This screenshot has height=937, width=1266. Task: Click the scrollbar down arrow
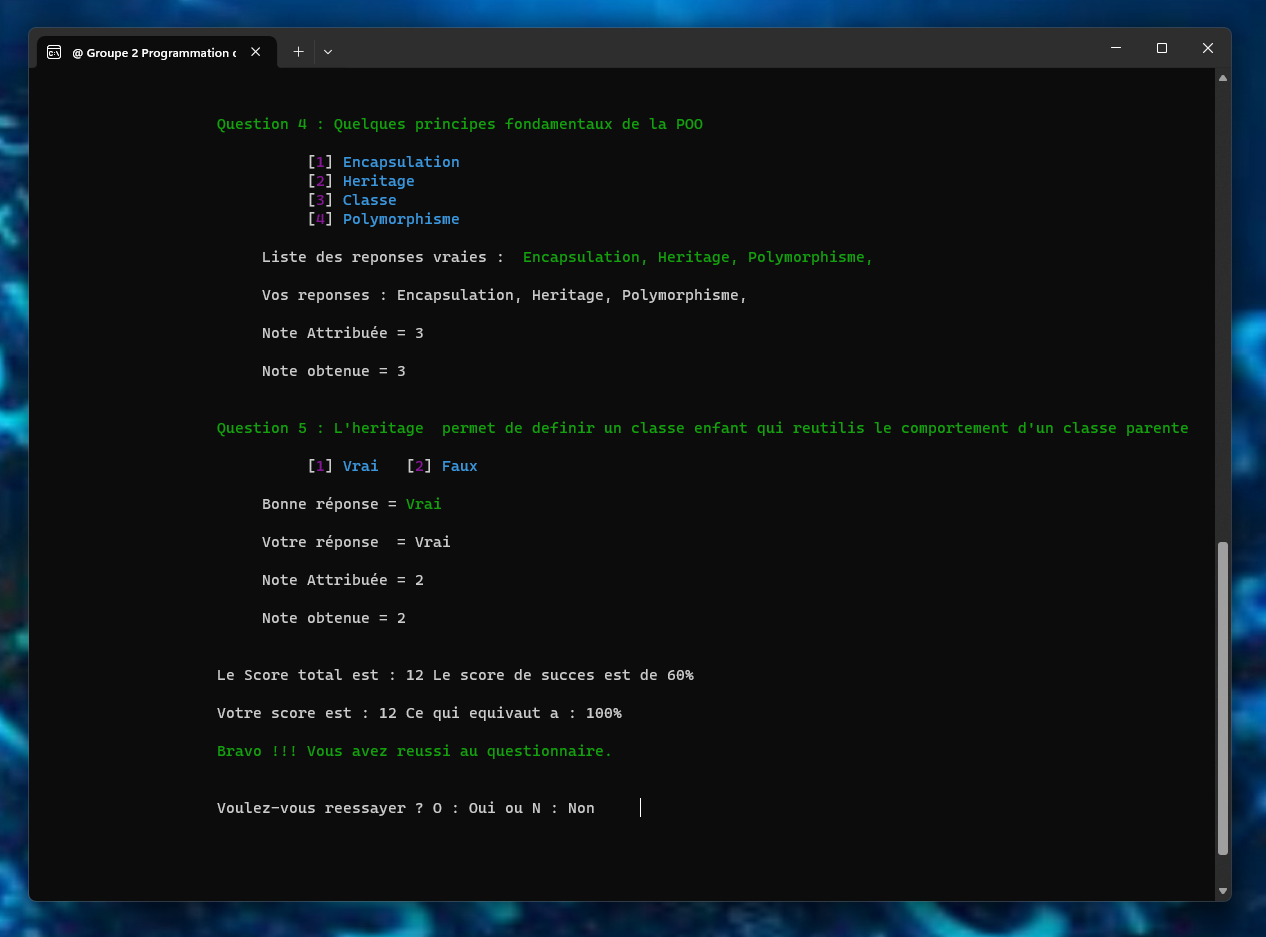click(x=1222, y=891)
